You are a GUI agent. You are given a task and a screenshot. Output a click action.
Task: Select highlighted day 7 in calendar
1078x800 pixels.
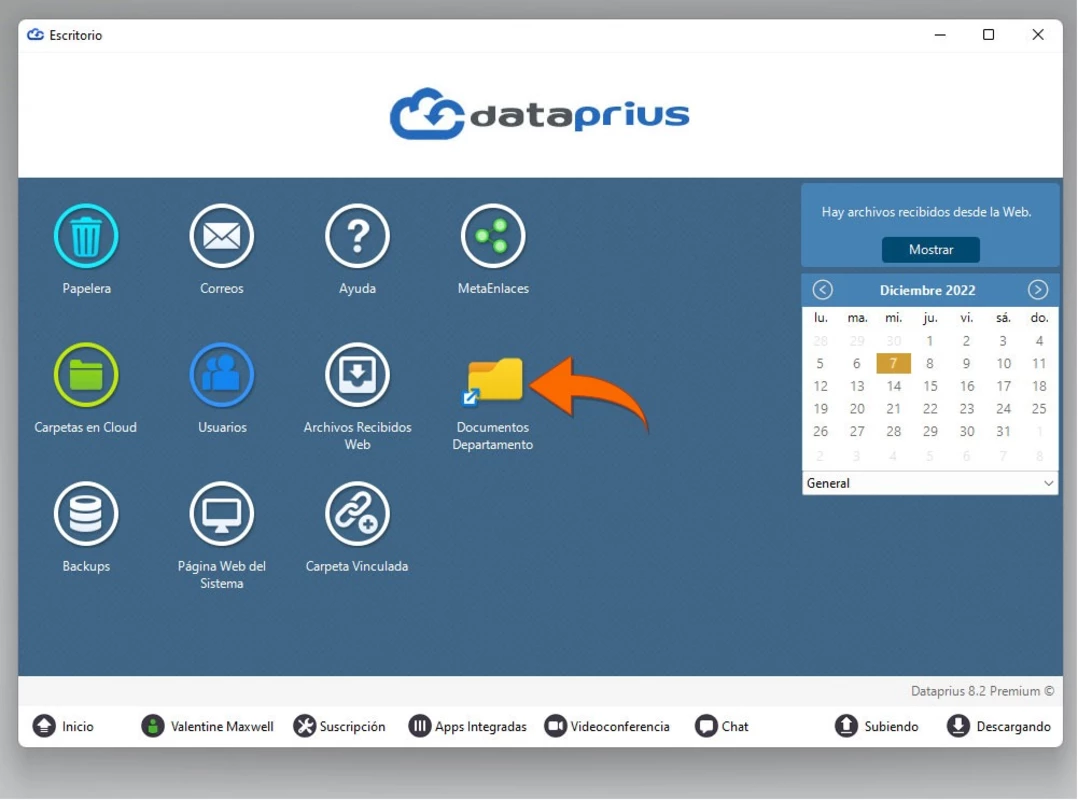(893, 363)
